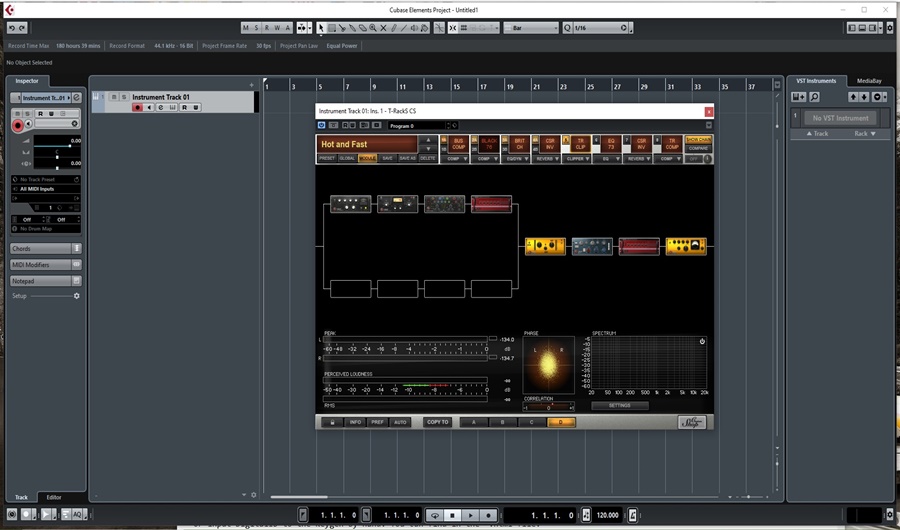Click the COMPARE button in T-RackS
This screenshot has width=900, height=530.
pos(698,148)
